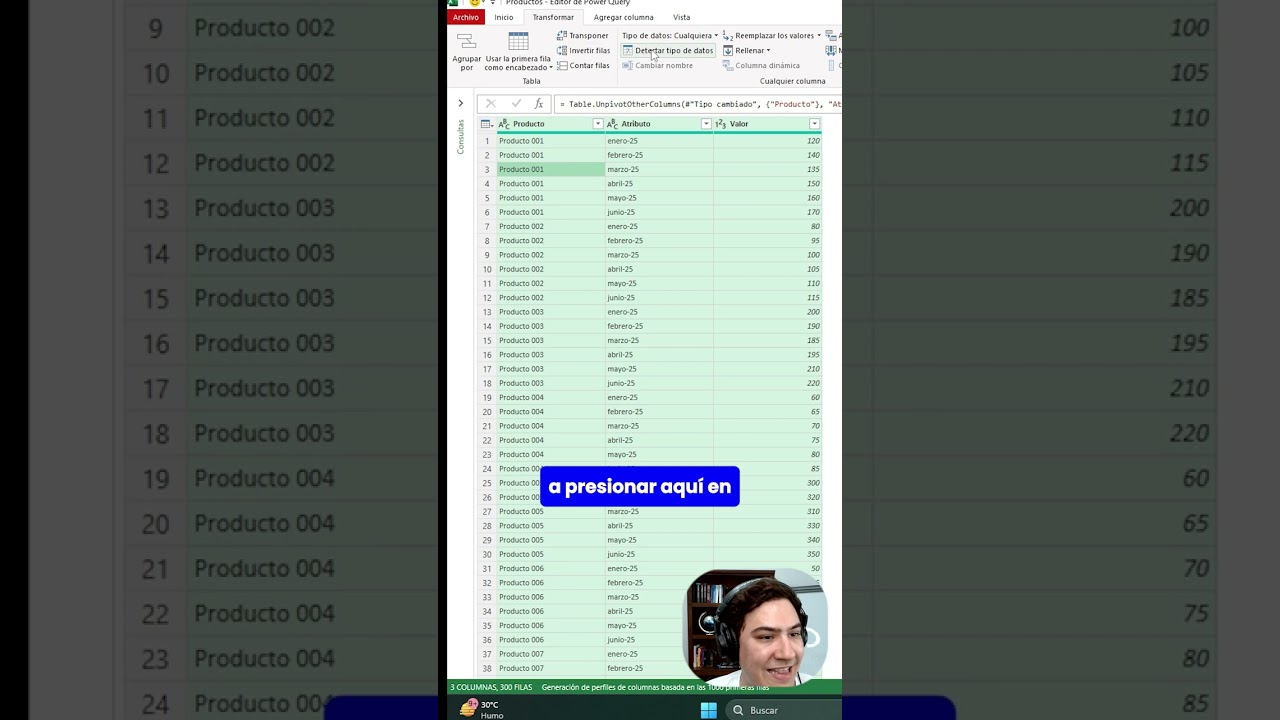This screenshot has height=720, width=1280.
Task: Click the formula bar Table.UnpivotOtherColumns text
Action: pyautogui.click(x=704, y=104)
